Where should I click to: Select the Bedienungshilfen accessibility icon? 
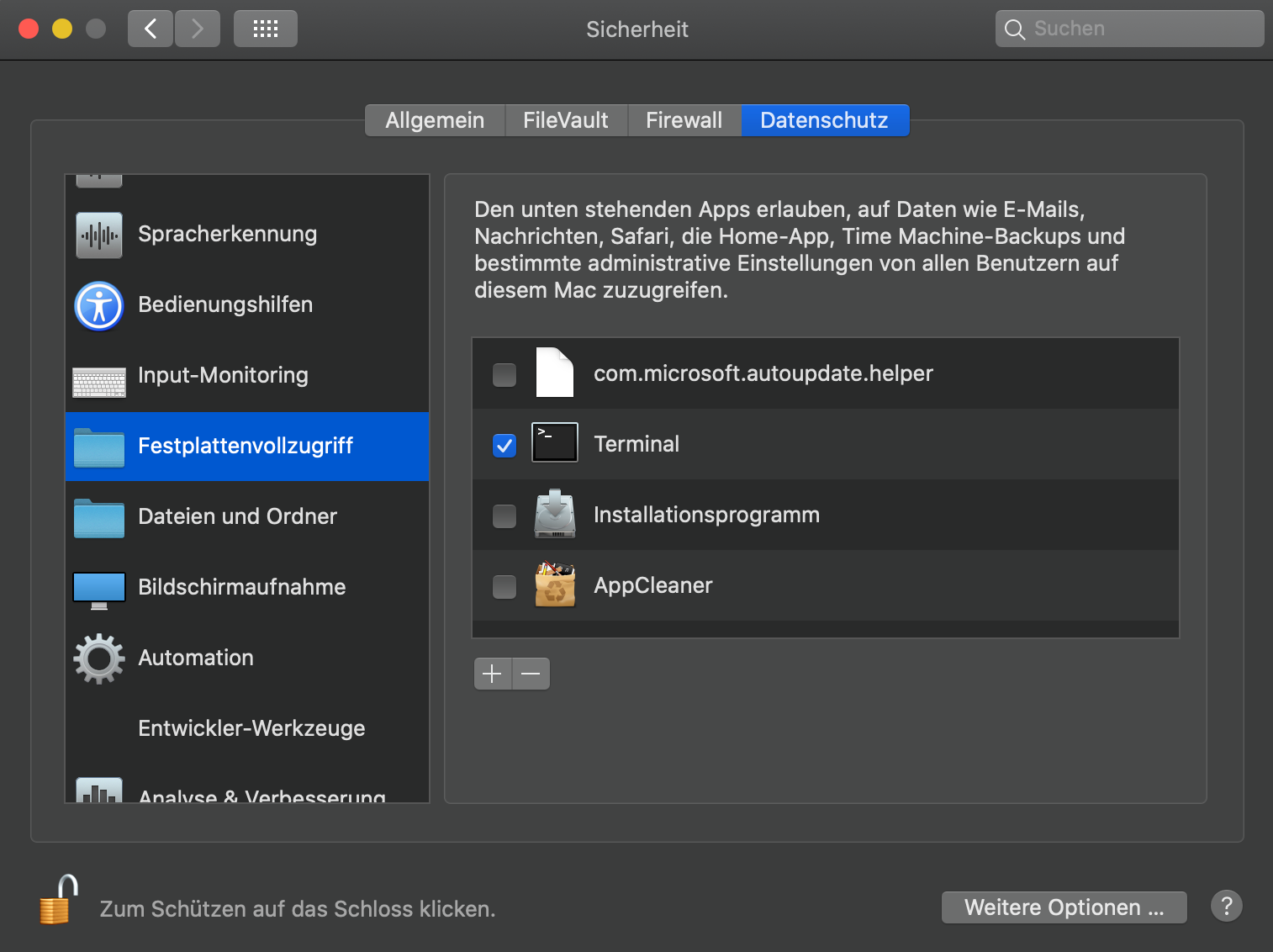[x=99, y=305]
